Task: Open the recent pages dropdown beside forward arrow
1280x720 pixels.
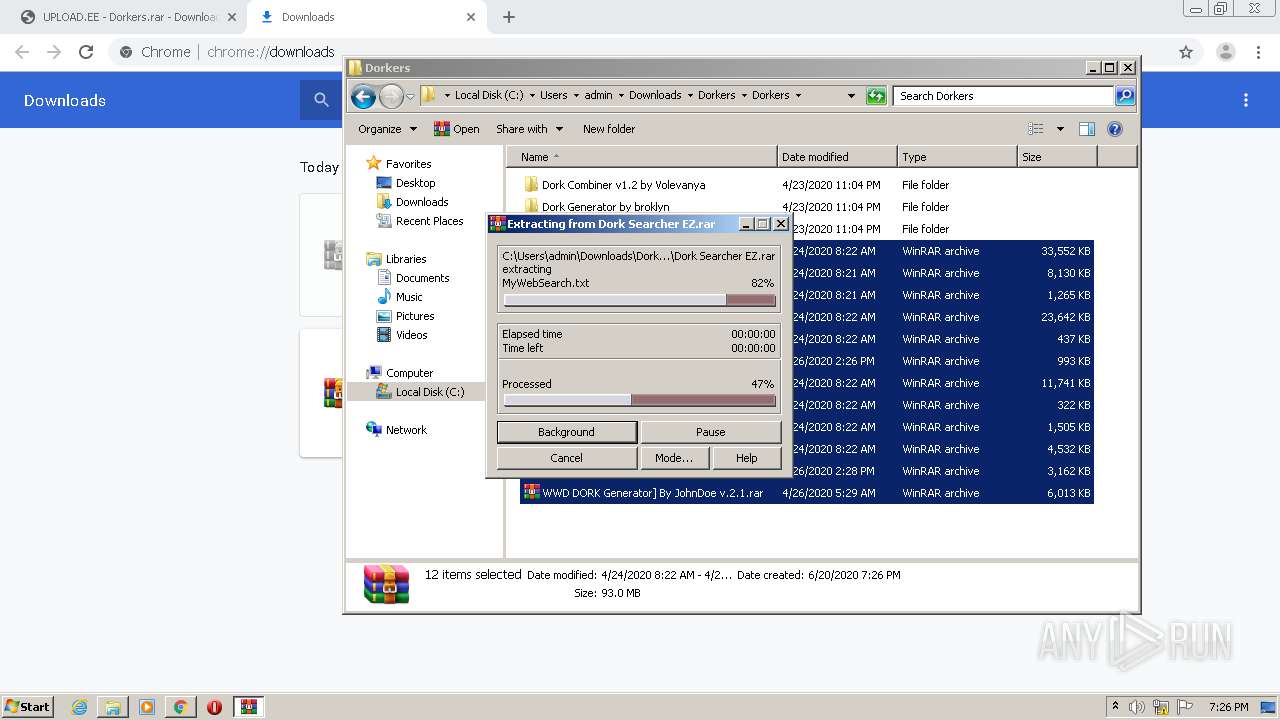Action: coord(410,97)
